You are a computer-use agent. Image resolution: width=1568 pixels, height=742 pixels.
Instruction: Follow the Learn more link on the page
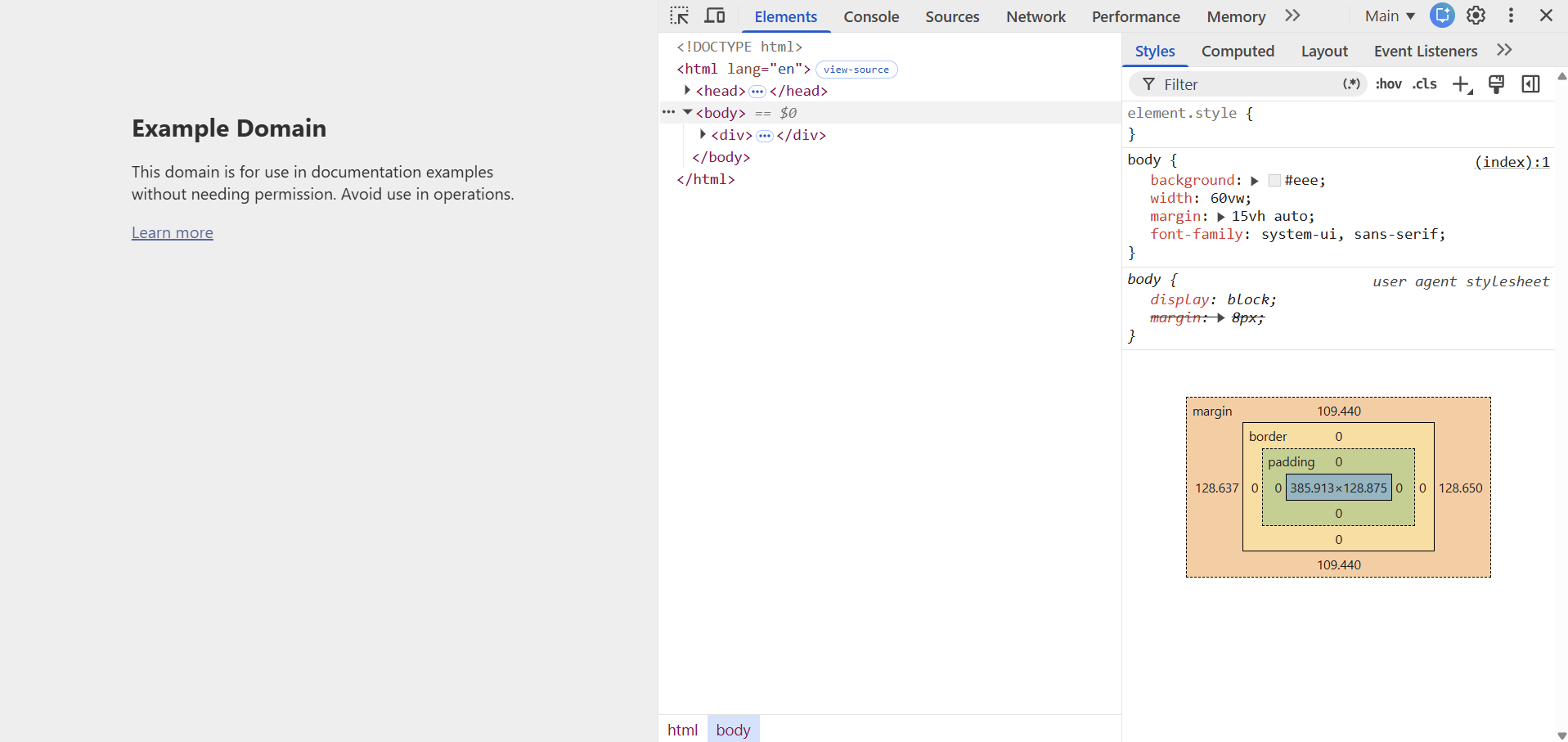coord(173,232)
